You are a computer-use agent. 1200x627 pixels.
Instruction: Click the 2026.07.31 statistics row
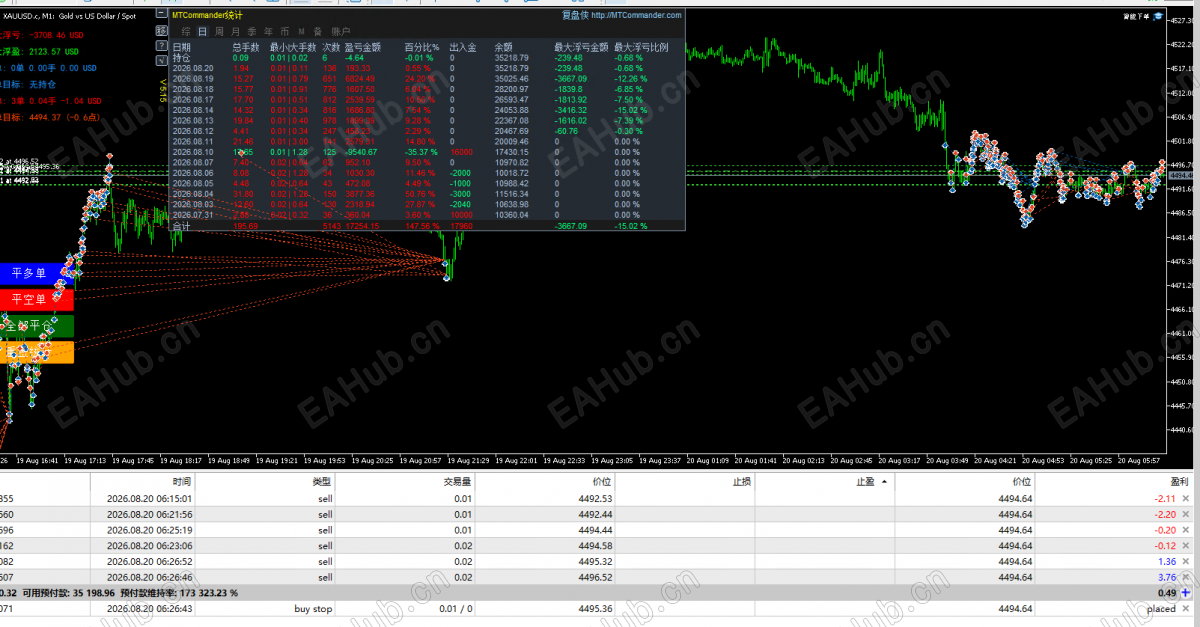[x=428, y=215]
